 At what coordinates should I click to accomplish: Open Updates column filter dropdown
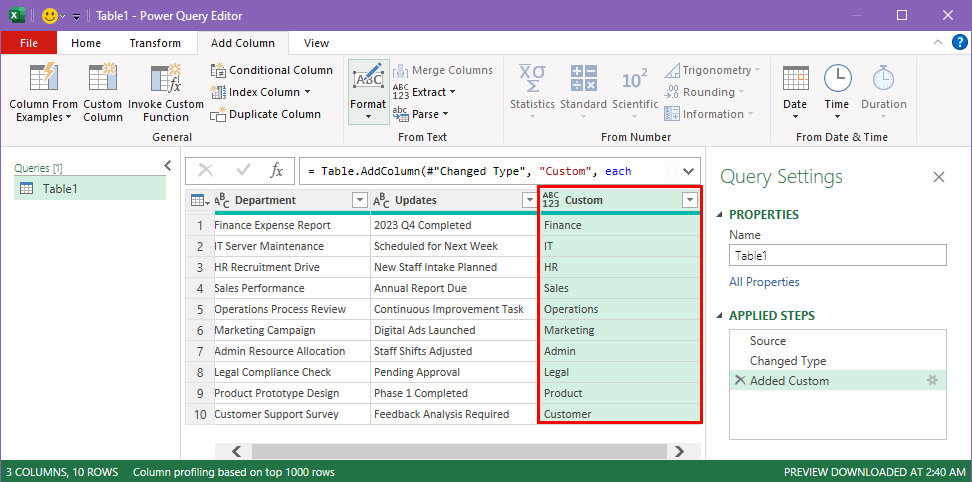529,200
